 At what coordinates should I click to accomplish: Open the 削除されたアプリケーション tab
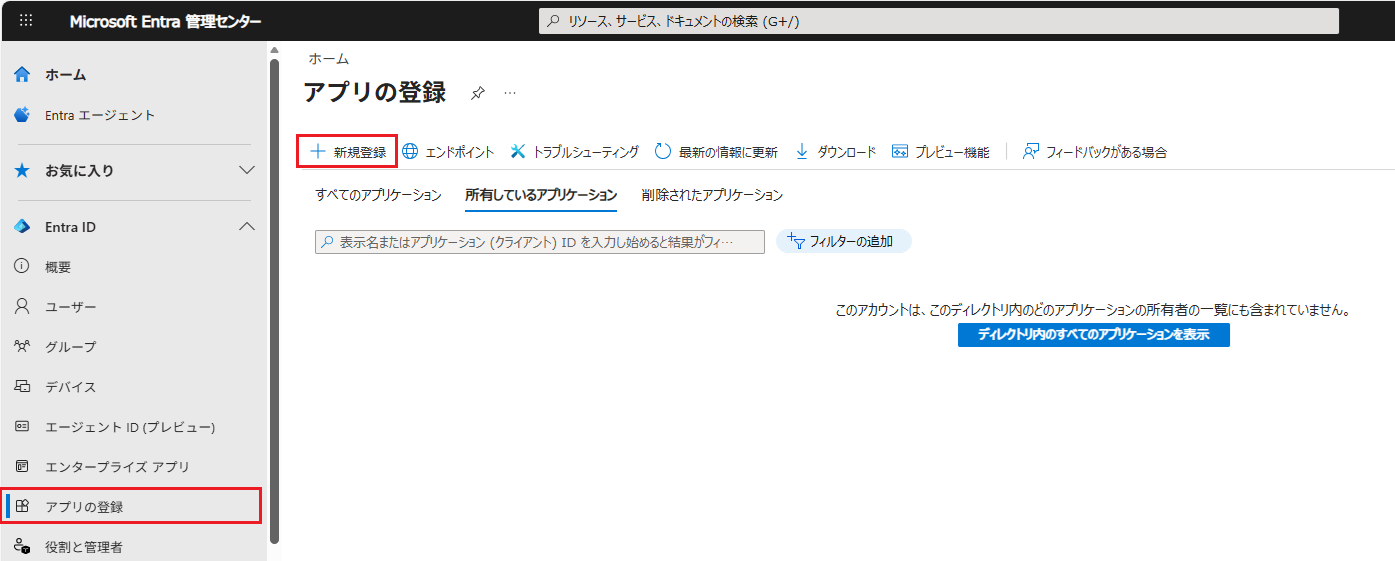click(x=712, y=195)
